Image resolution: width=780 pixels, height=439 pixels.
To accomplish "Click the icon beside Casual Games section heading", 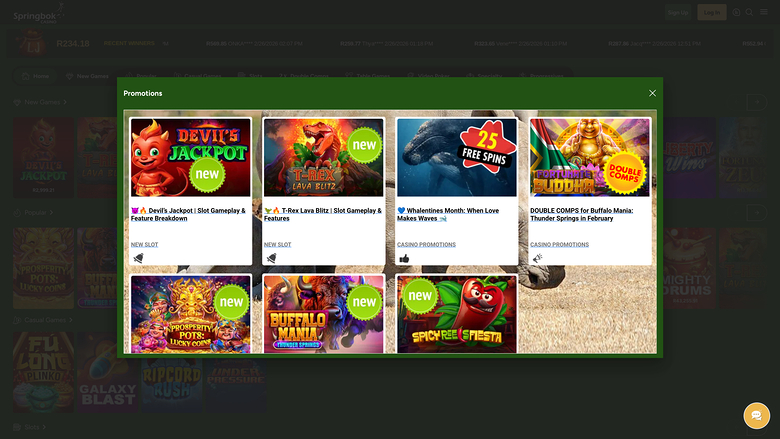I will 17,320.
